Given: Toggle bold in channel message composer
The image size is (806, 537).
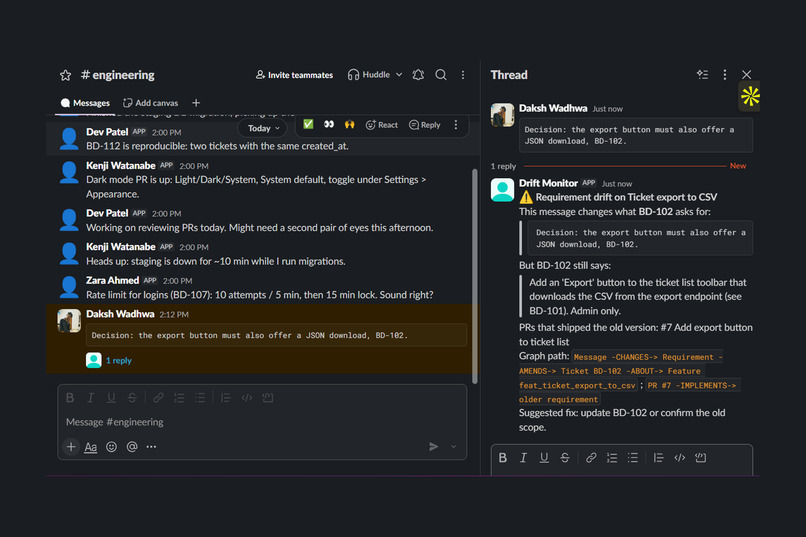Looking at the screenshot, I should (70, 398).
